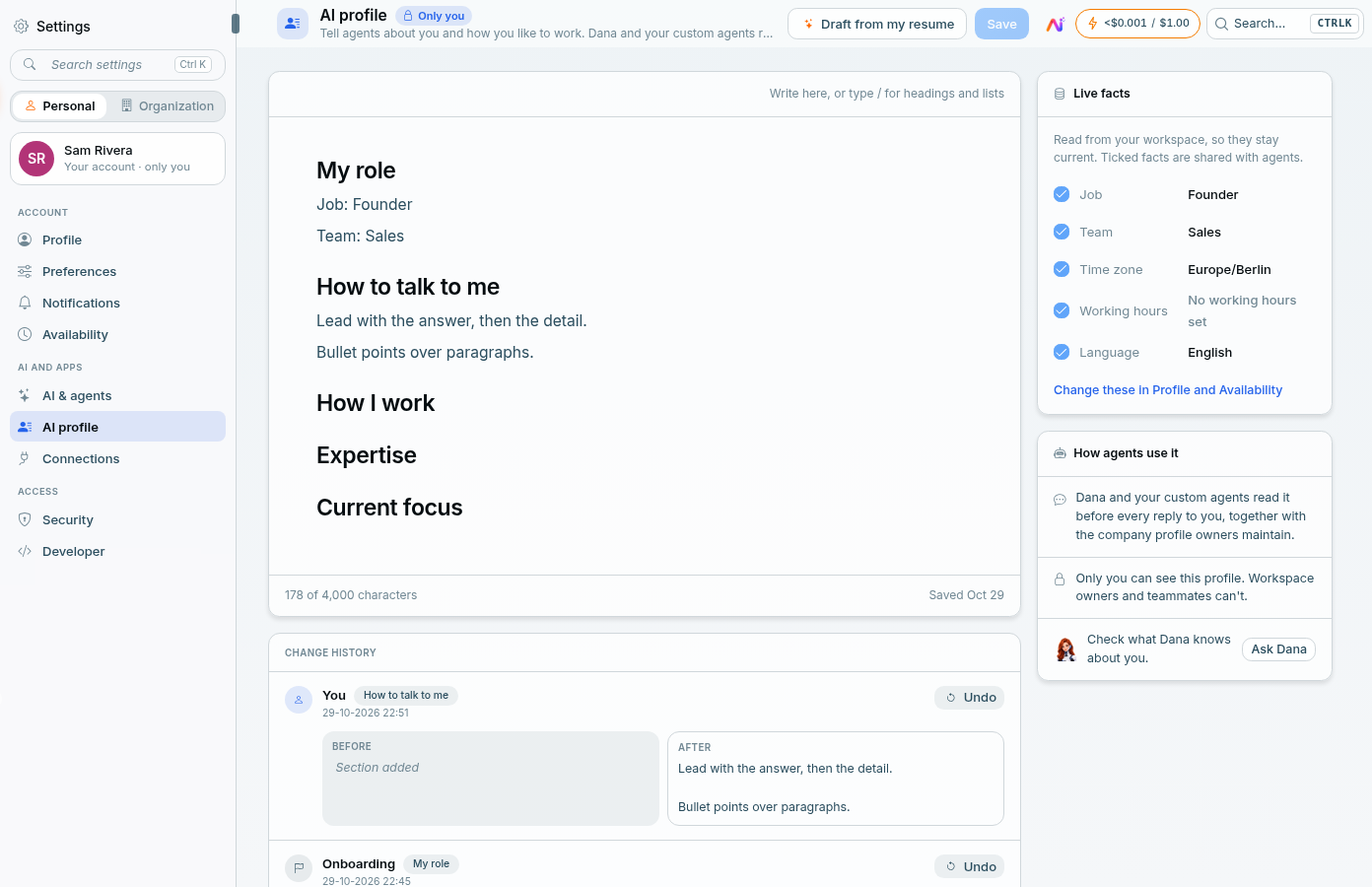Click the Settings gear icon
The height and width of the screenshot is (887, 1372).
click(x=21, y=27)
